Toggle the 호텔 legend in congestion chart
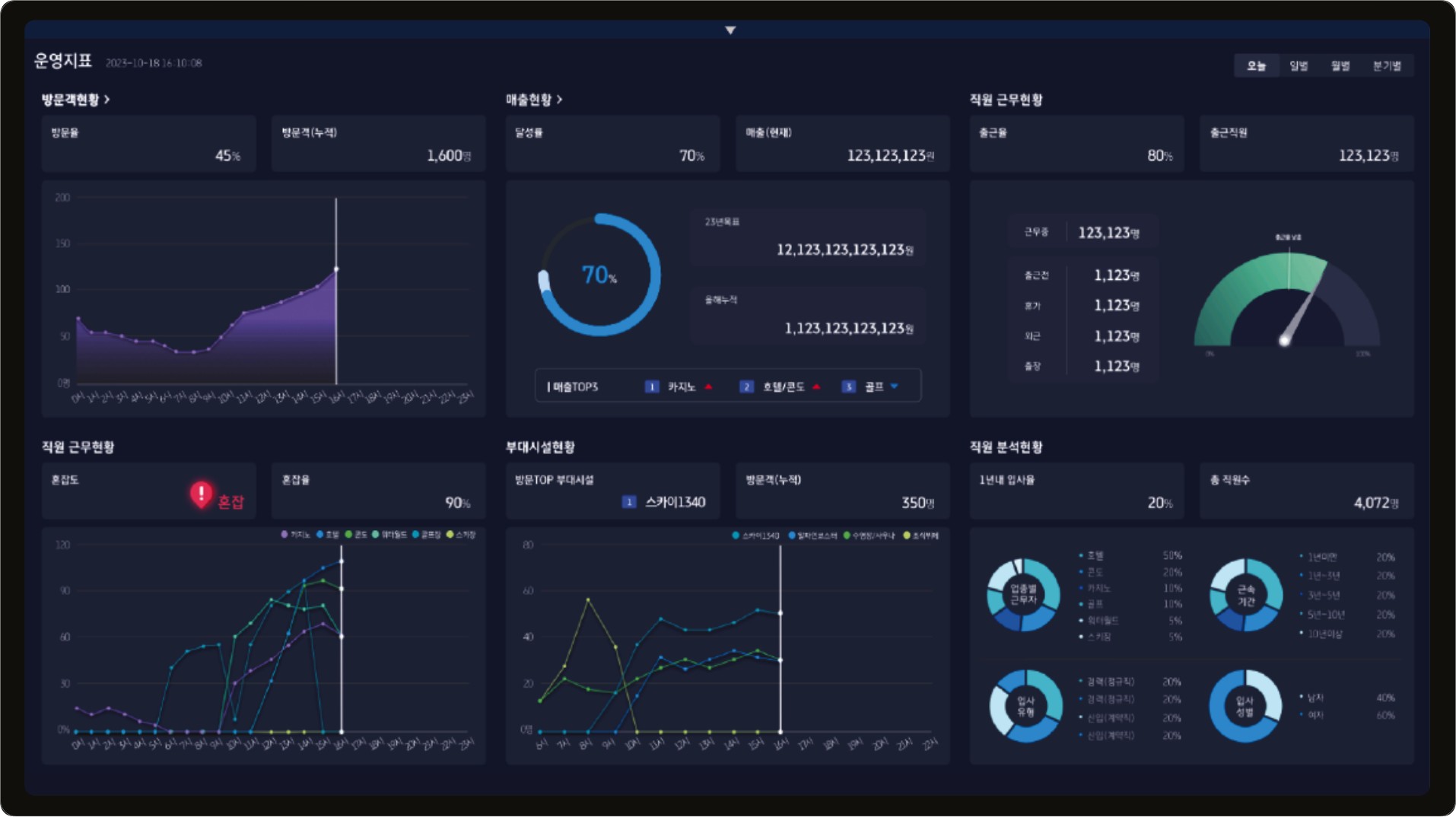Screen dimensions: 1456x817 tap(328, 535)
